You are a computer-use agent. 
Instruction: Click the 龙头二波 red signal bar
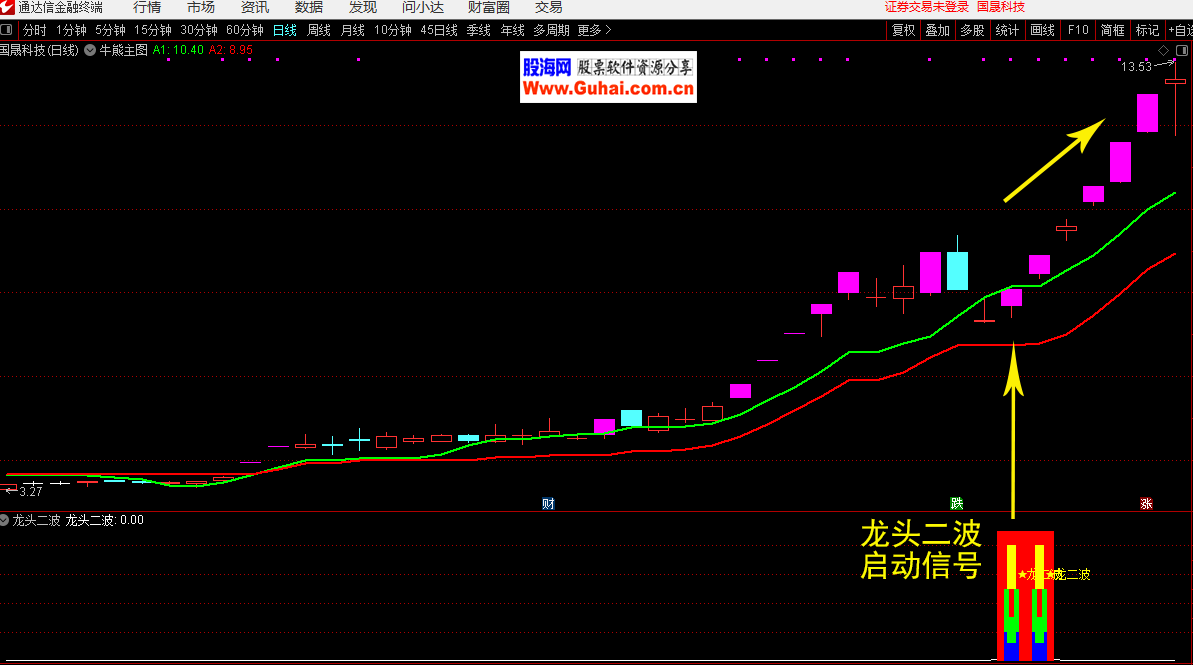tap(1025, 596)
